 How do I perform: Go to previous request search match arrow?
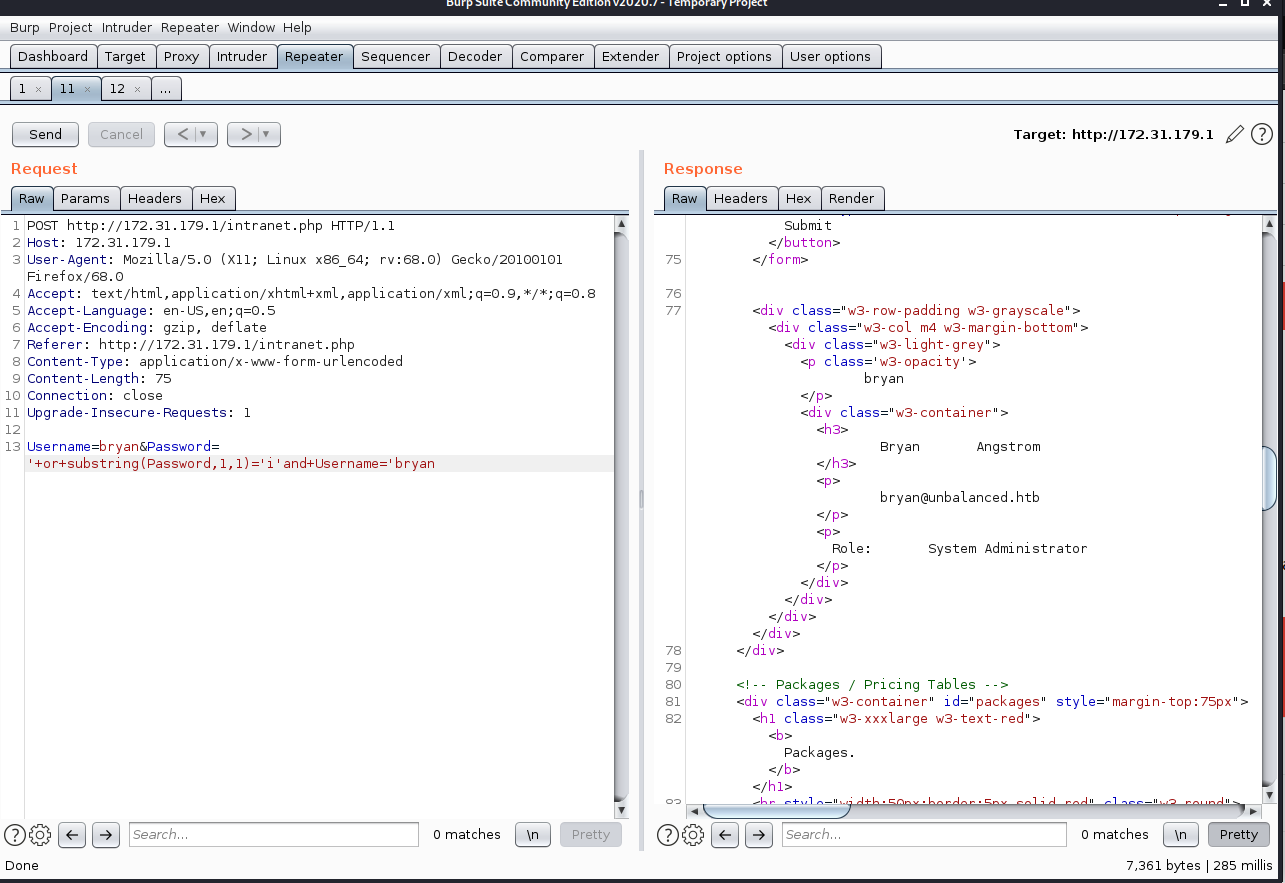click(72, 835)
